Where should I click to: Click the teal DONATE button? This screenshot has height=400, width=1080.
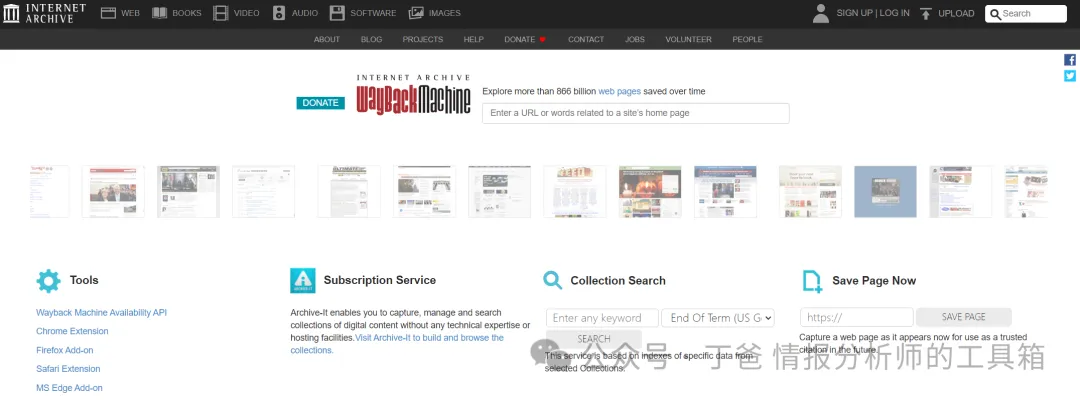coord(320,103)
